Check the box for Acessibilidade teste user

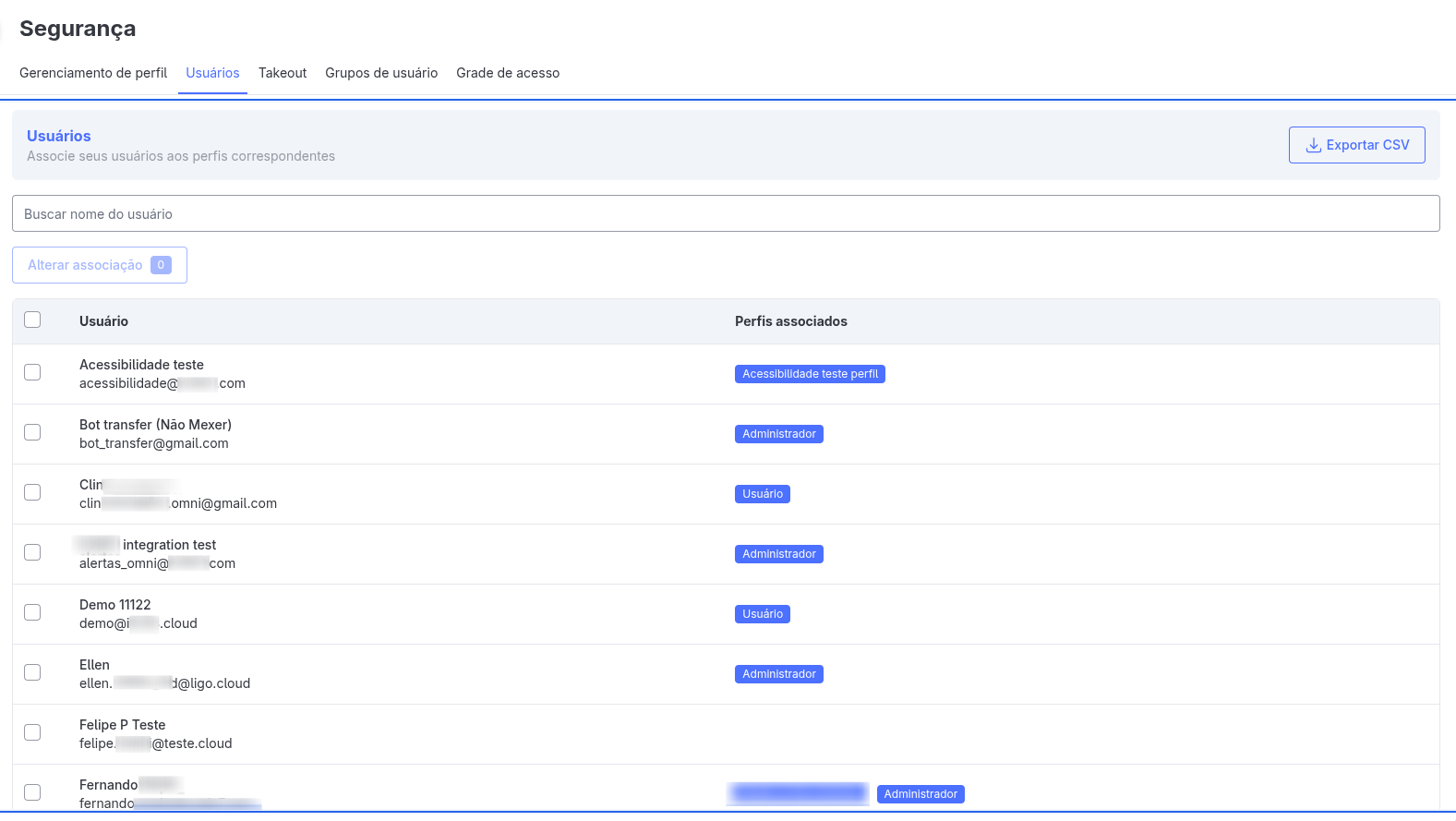click(x=32, y=372)
